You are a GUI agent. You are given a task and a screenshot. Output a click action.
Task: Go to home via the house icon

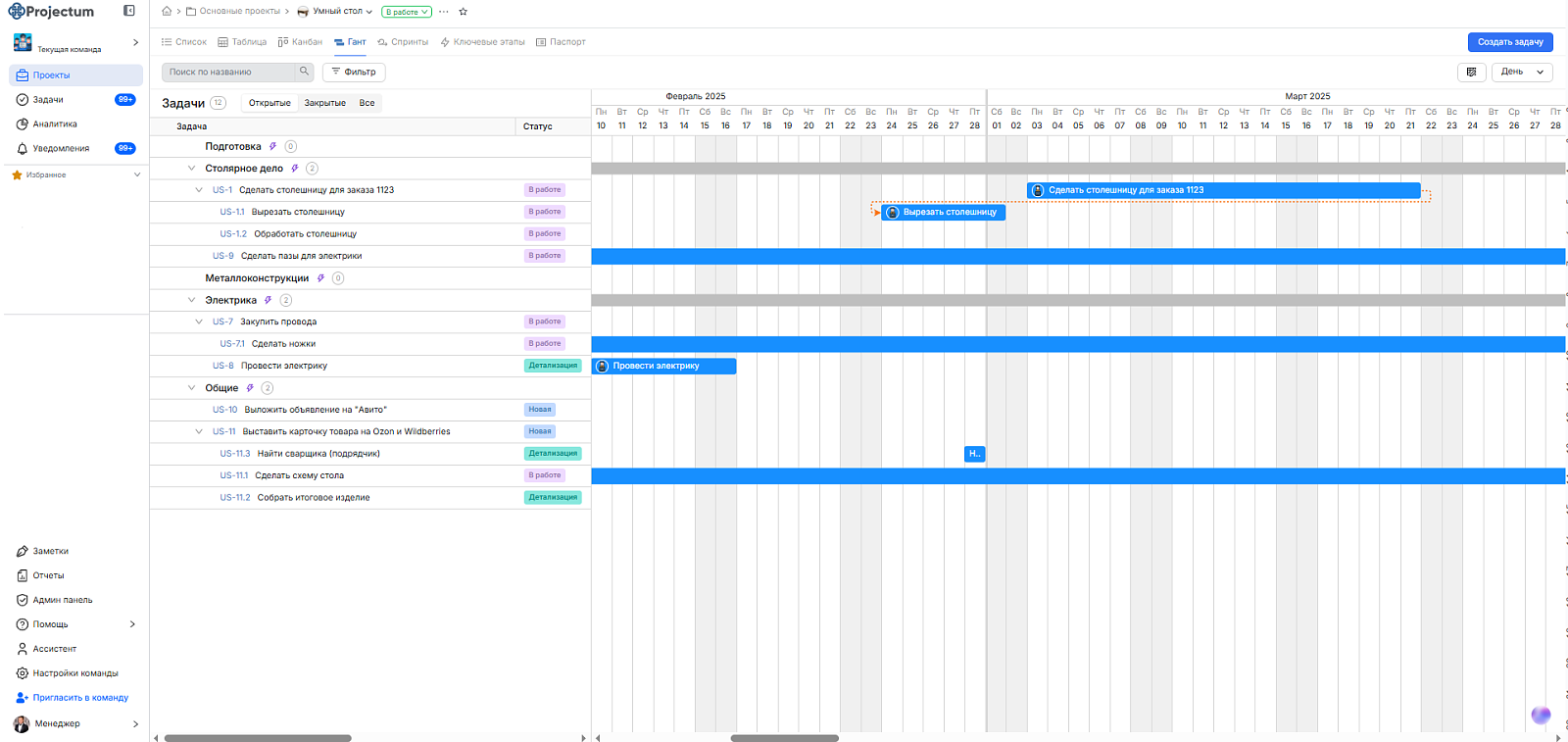click(x=167, y=12)
